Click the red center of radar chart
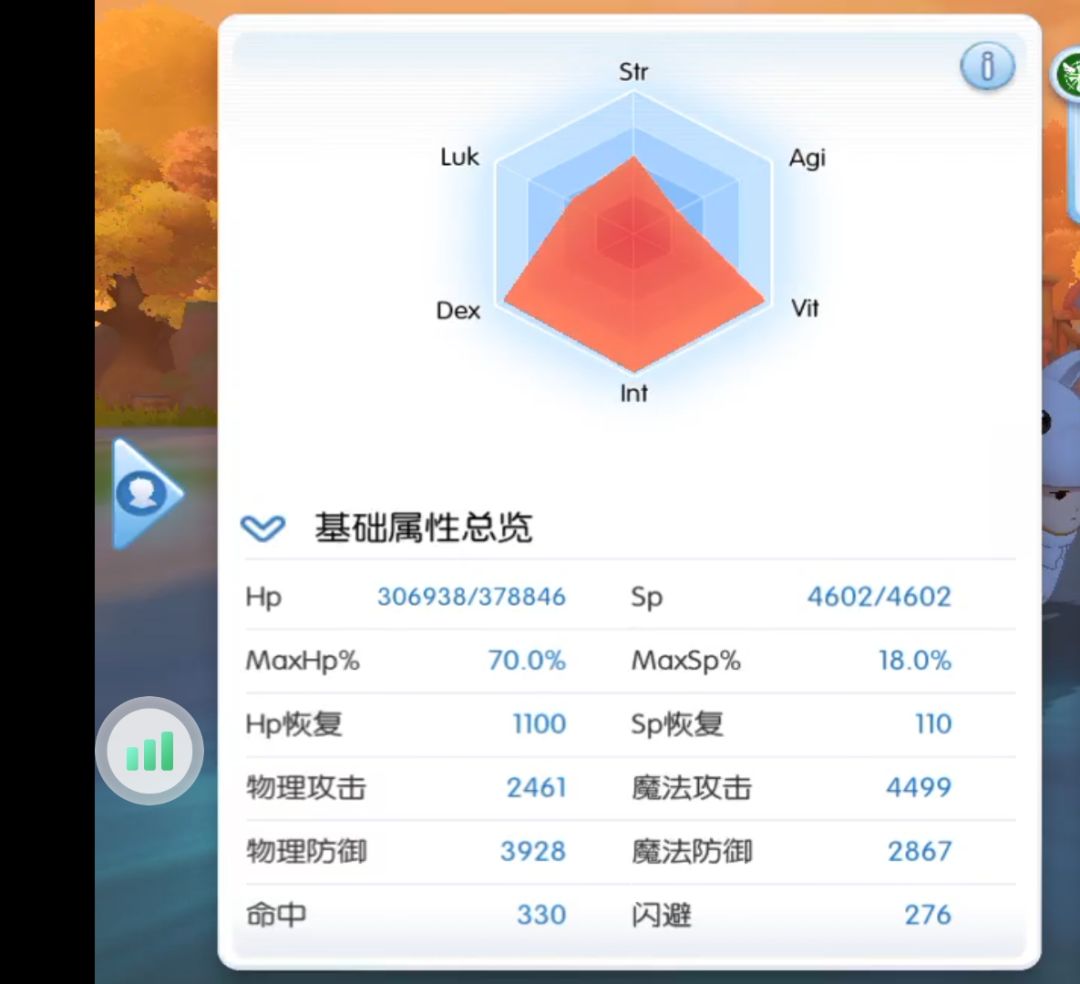This screenshot has height=984, width=1080. click(634, 234)
